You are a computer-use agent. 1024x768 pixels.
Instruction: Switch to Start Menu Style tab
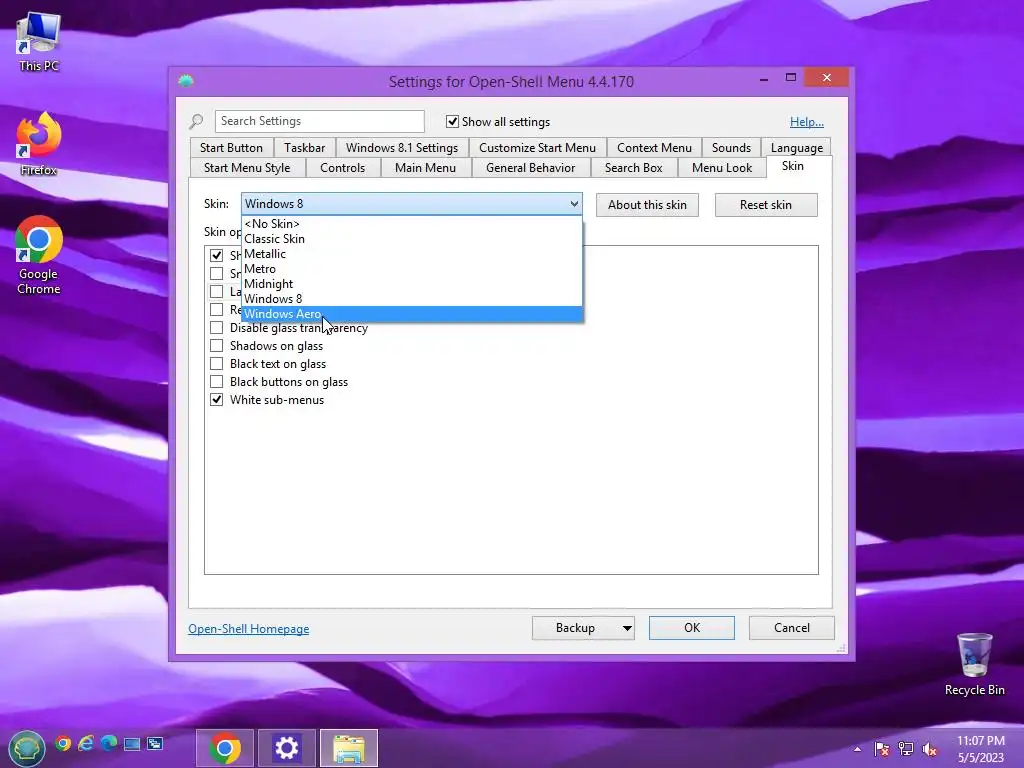(247, 168)
